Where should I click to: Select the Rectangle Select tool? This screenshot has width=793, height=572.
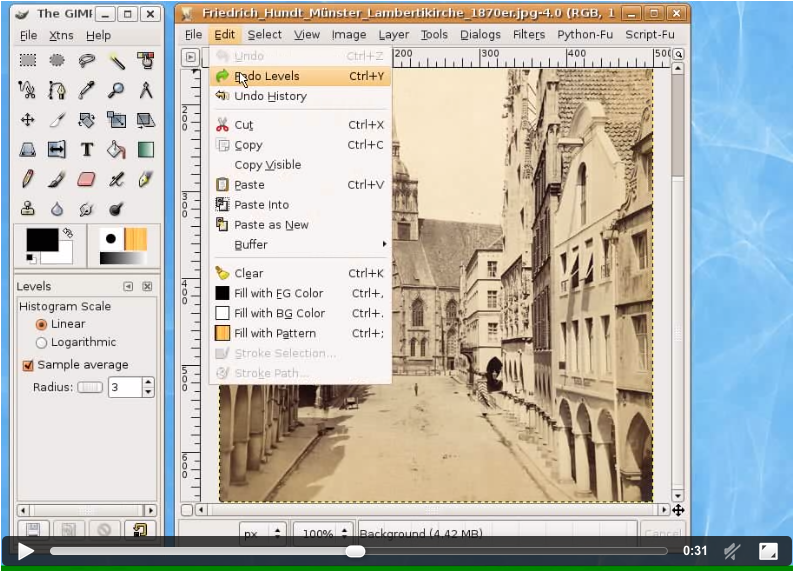tap(28, 61)
